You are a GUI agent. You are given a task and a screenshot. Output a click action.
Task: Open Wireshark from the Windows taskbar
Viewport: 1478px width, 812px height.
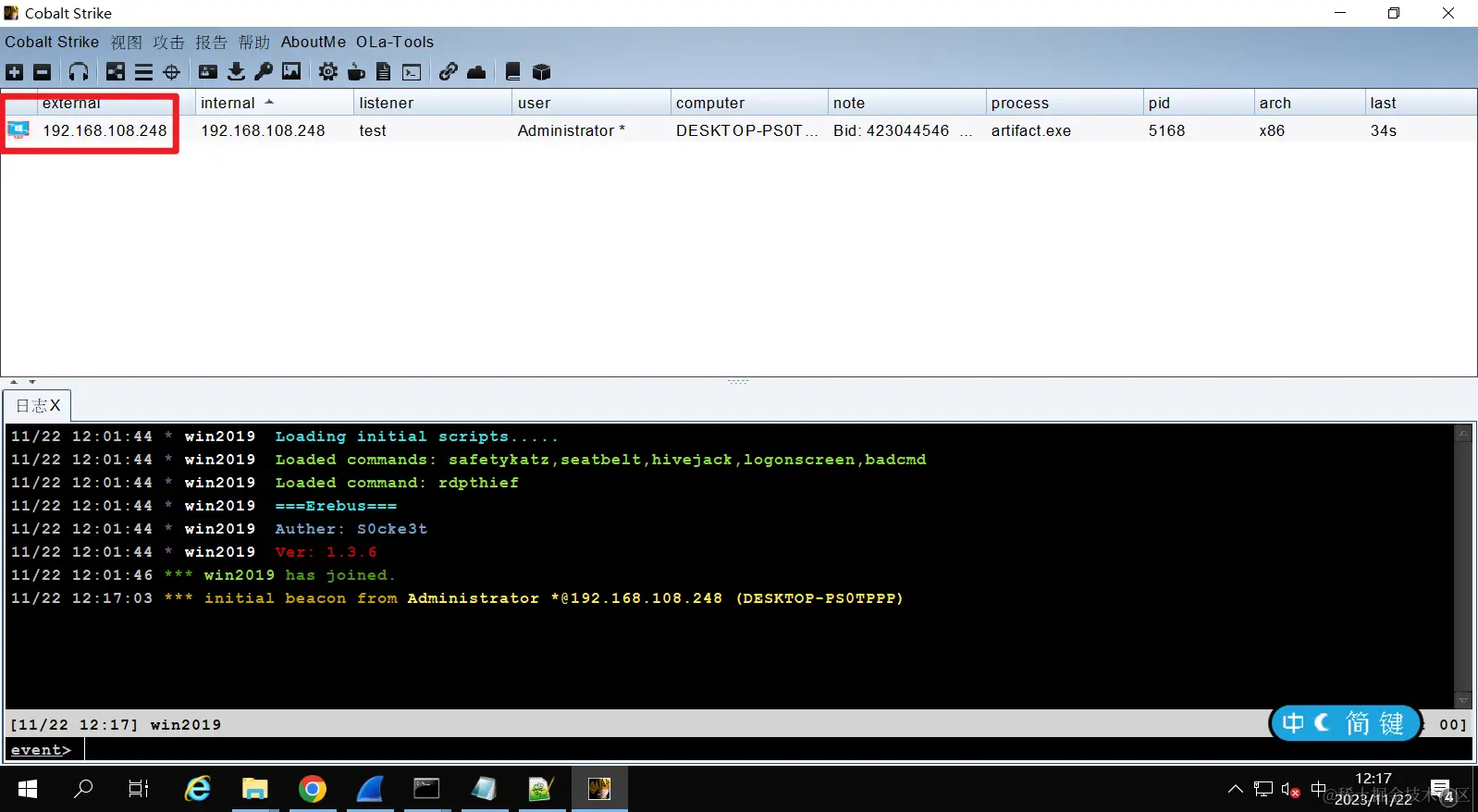click(369, 788)
